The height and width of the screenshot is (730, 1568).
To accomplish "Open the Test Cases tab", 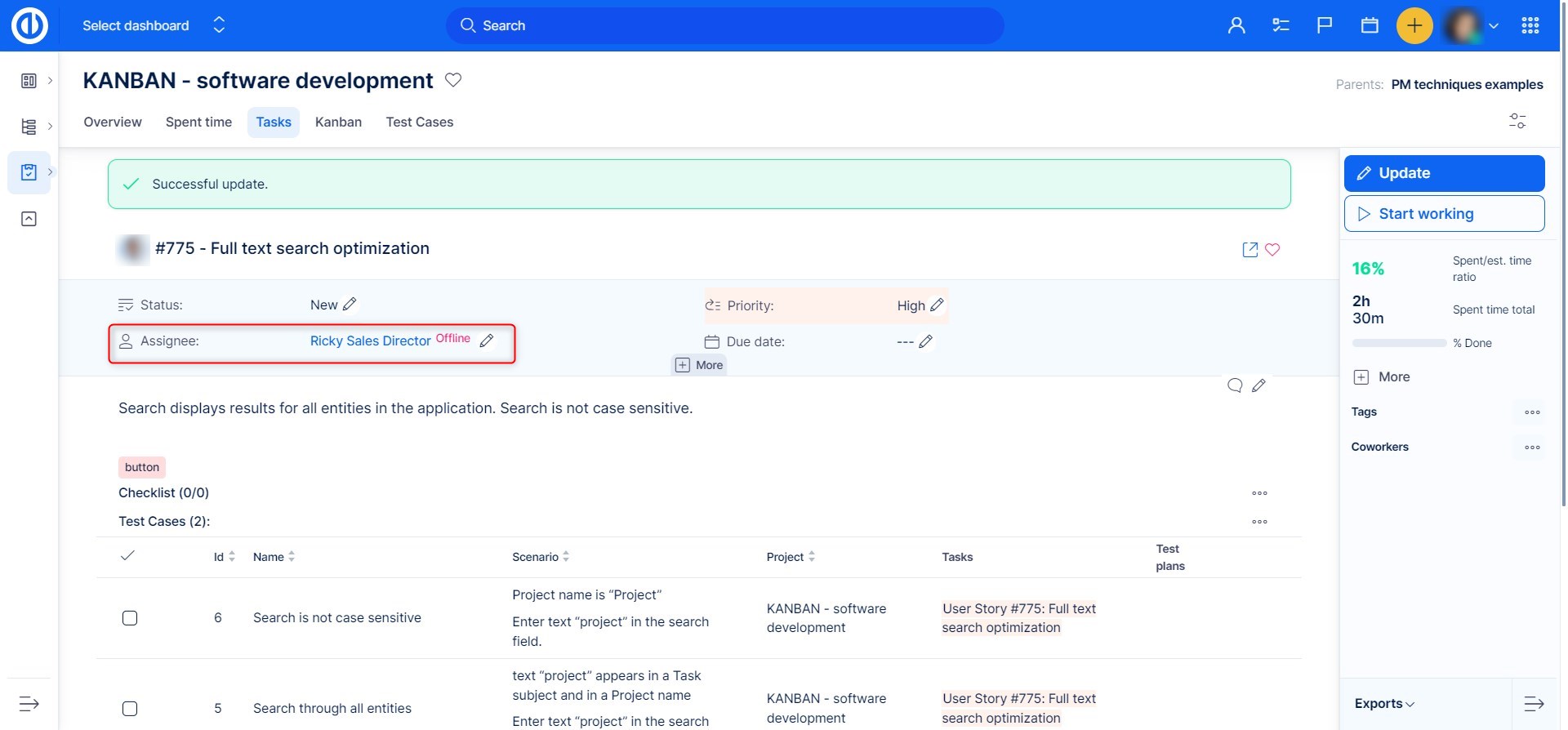I will point(419,122).
